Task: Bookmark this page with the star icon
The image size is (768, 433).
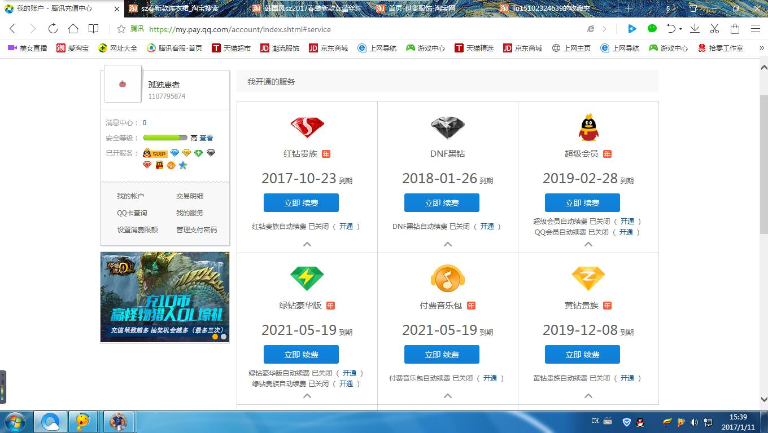Action: pos(121,29)
